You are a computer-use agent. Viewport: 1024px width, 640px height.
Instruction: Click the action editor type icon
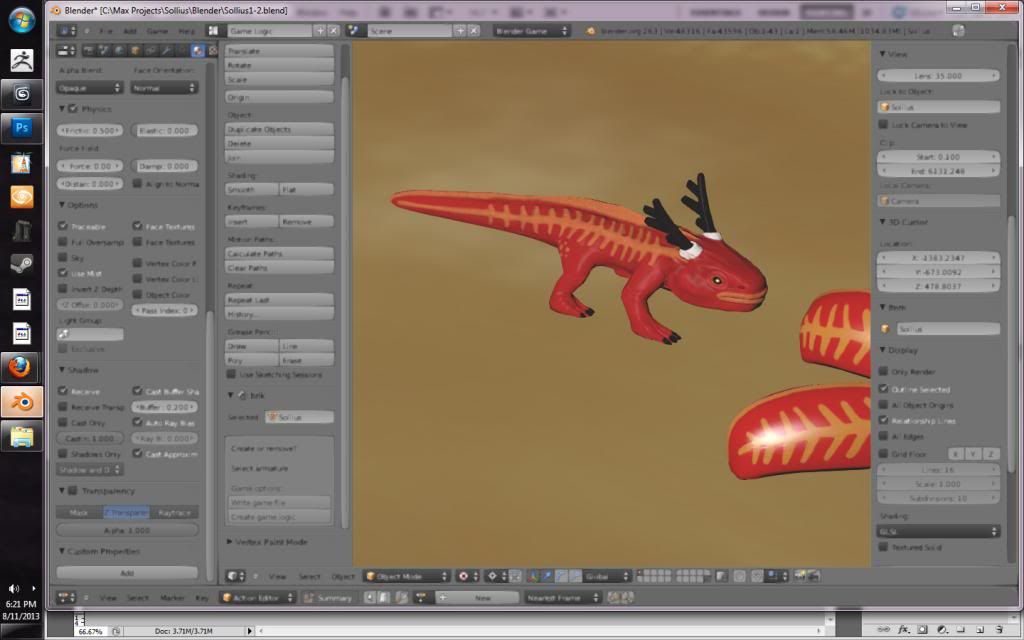[x=67, y=597]
